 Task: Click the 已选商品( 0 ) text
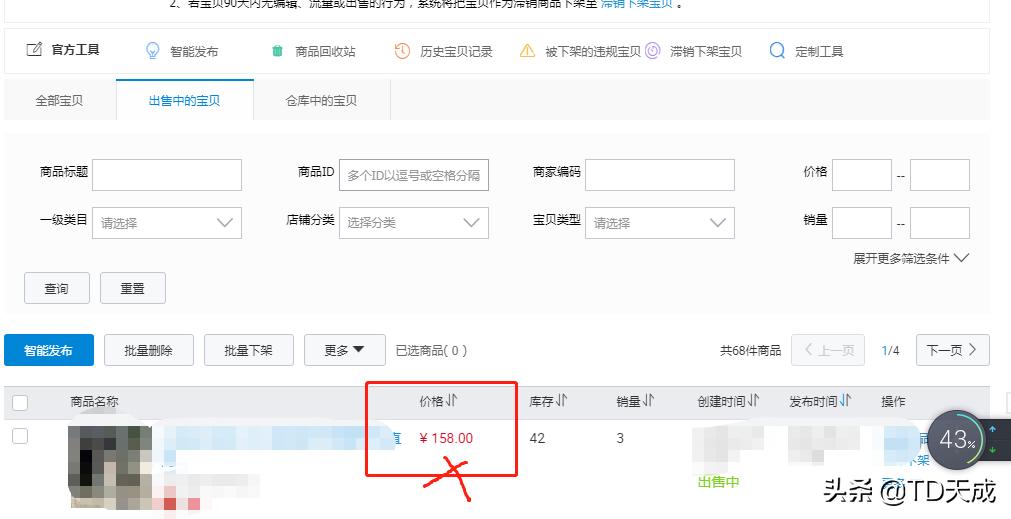click(x=431, y=351)
